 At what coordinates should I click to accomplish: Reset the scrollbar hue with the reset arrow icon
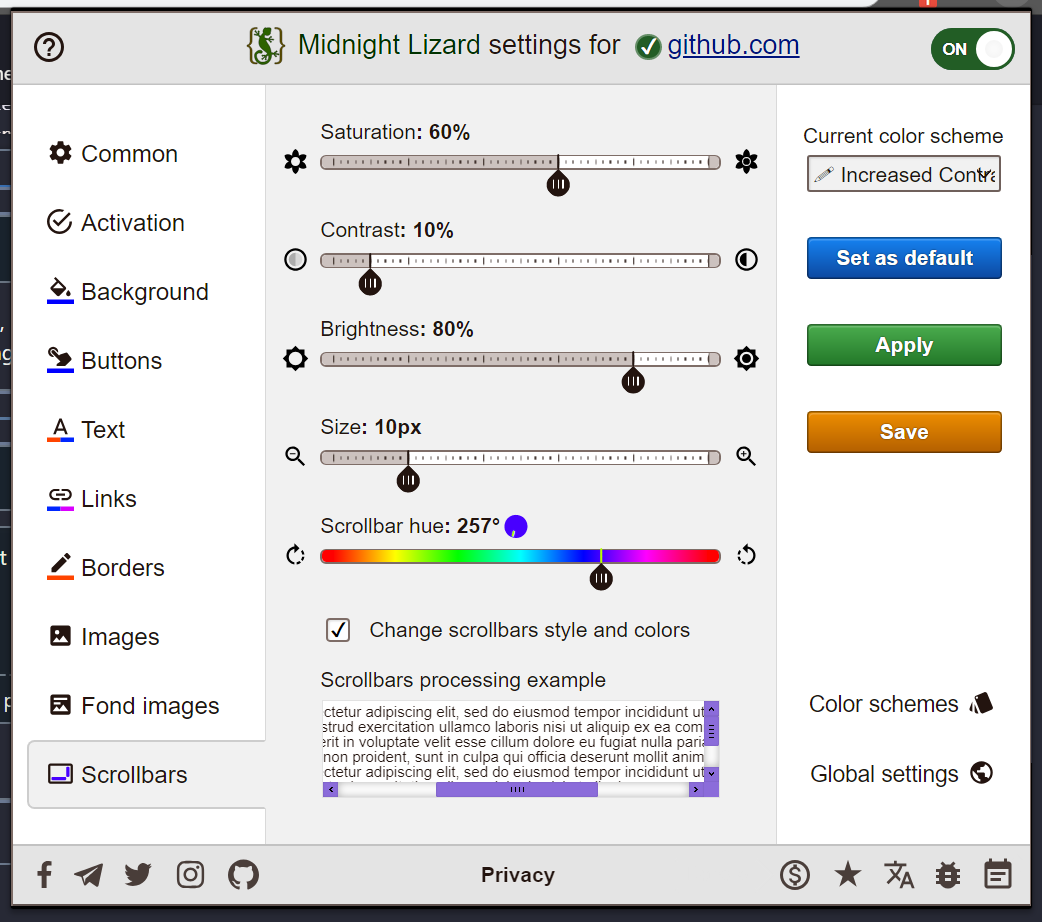tap(746, 555)
